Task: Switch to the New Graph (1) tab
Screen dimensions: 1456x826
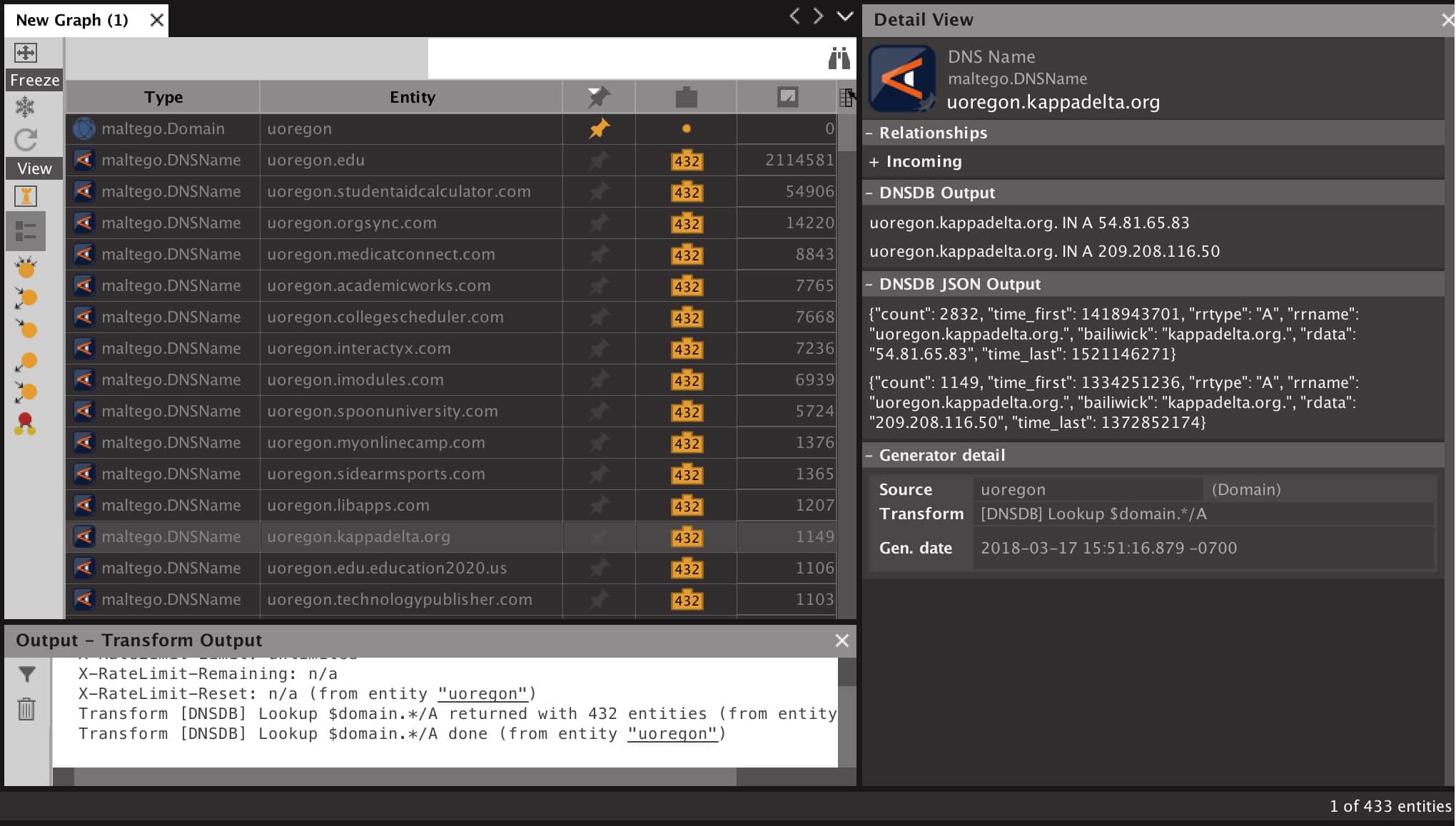Action: (72, 20)
